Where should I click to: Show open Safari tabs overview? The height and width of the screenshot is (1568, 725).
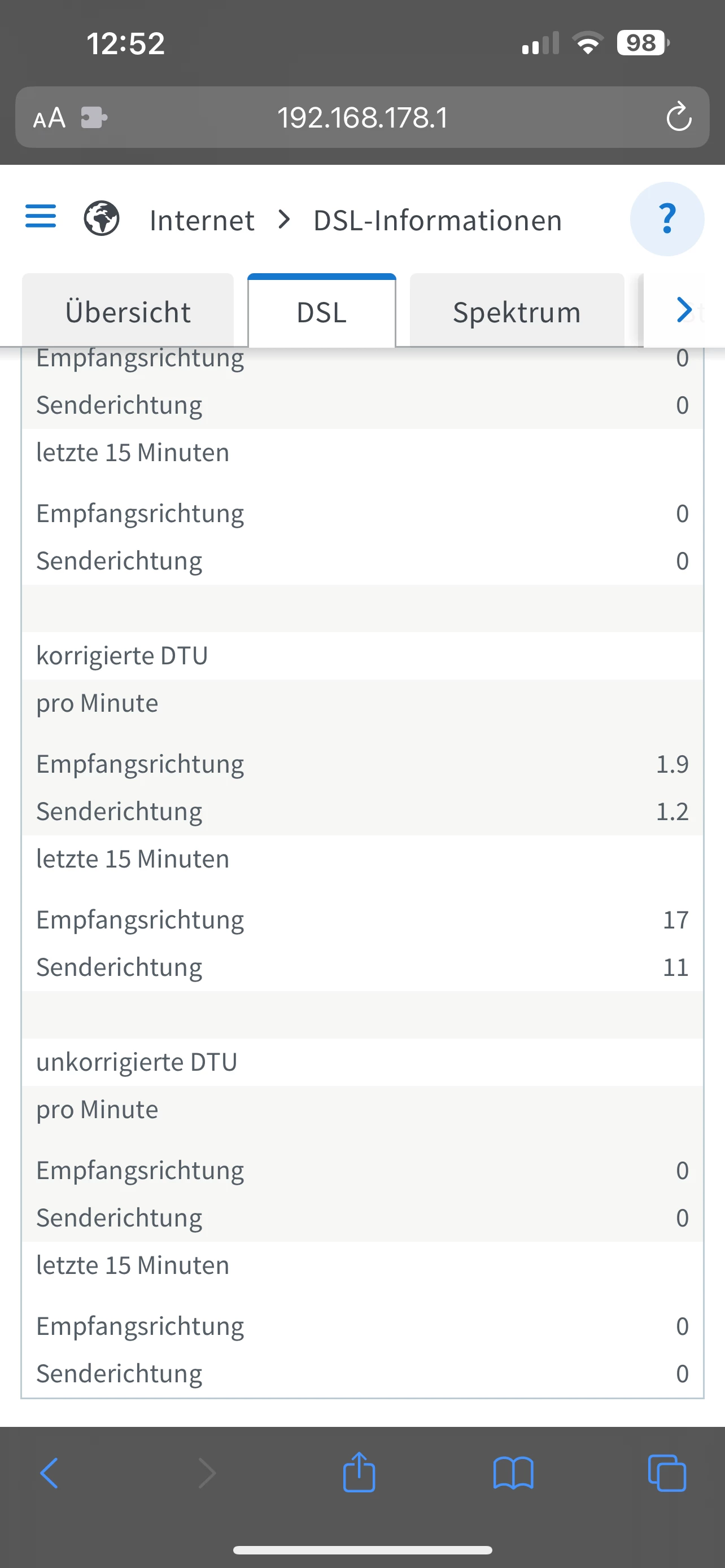coord(667,1473)
